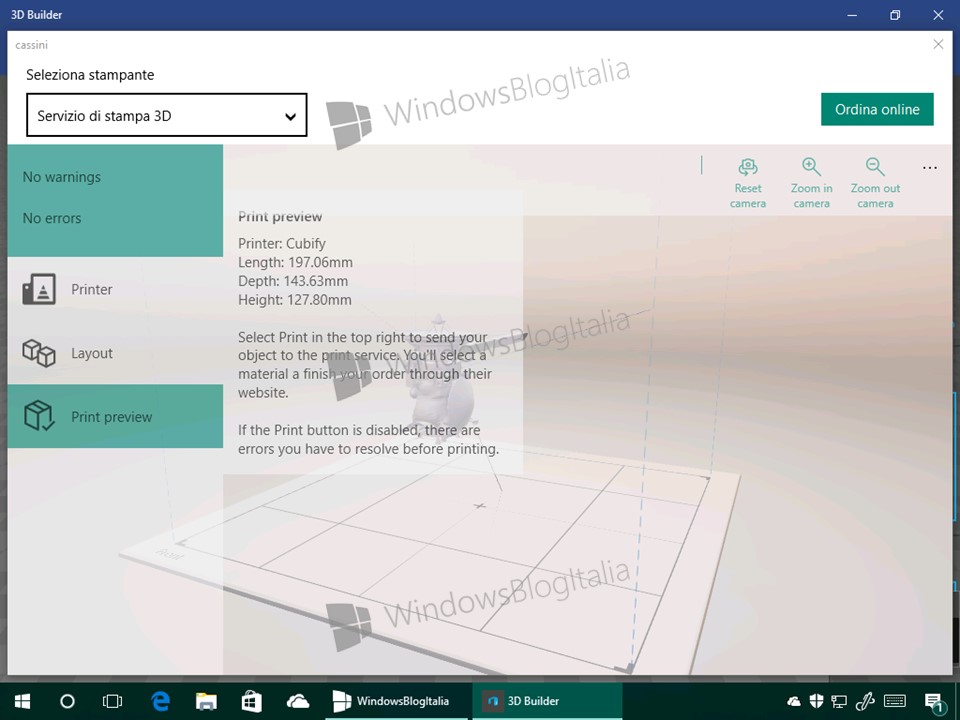
Task: Open Task View on the taskbar
Action: pyautogui.click(x=113, y=701)
